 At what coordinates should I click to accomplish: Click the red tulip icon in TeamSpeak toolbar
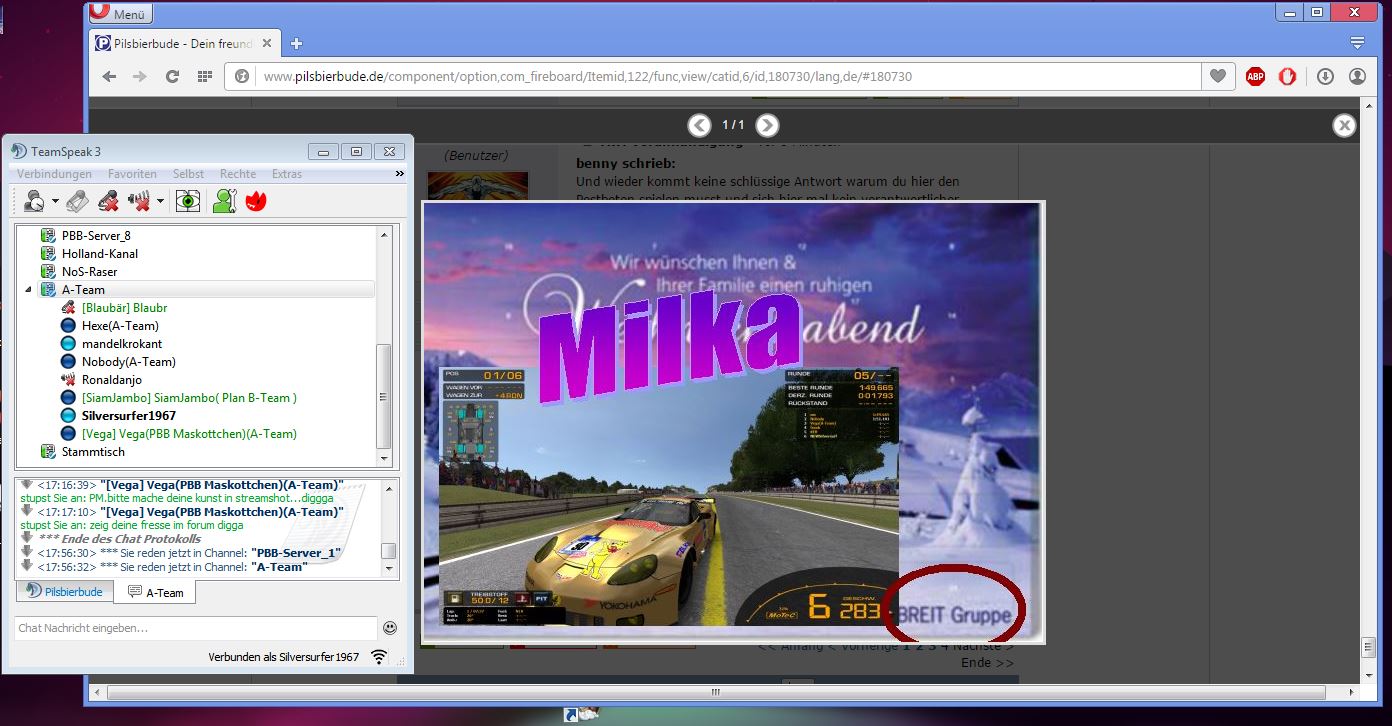coord(255,201)
